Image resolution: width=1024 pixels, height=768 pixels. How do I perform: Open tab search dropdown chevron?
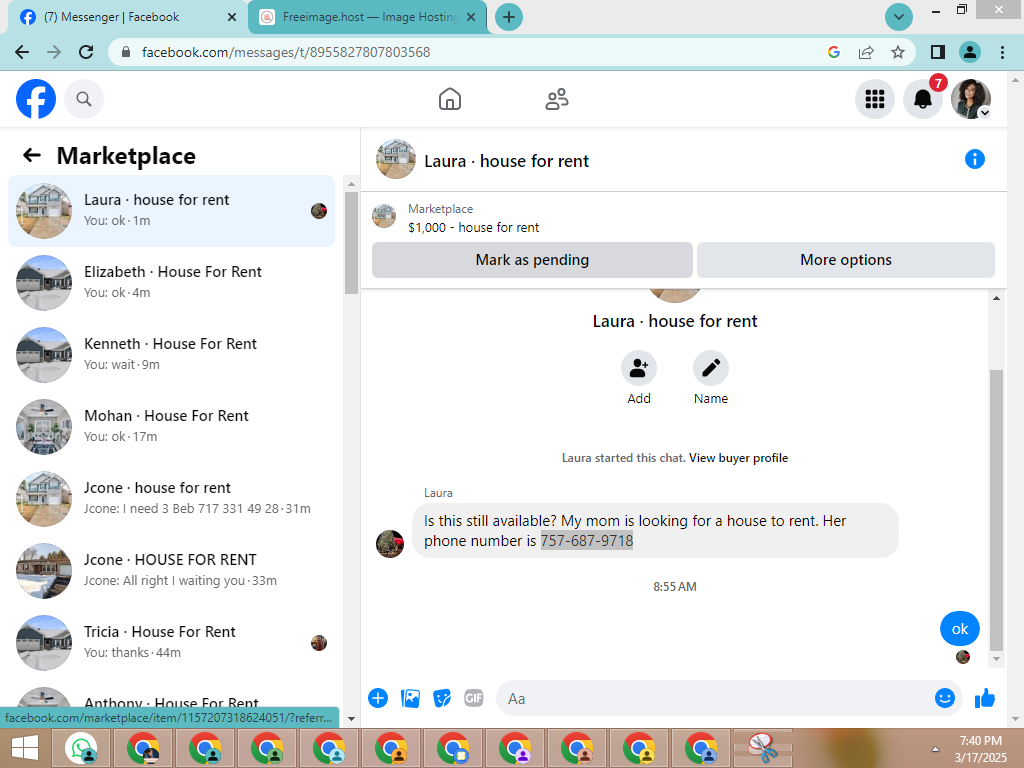(899, 17)
